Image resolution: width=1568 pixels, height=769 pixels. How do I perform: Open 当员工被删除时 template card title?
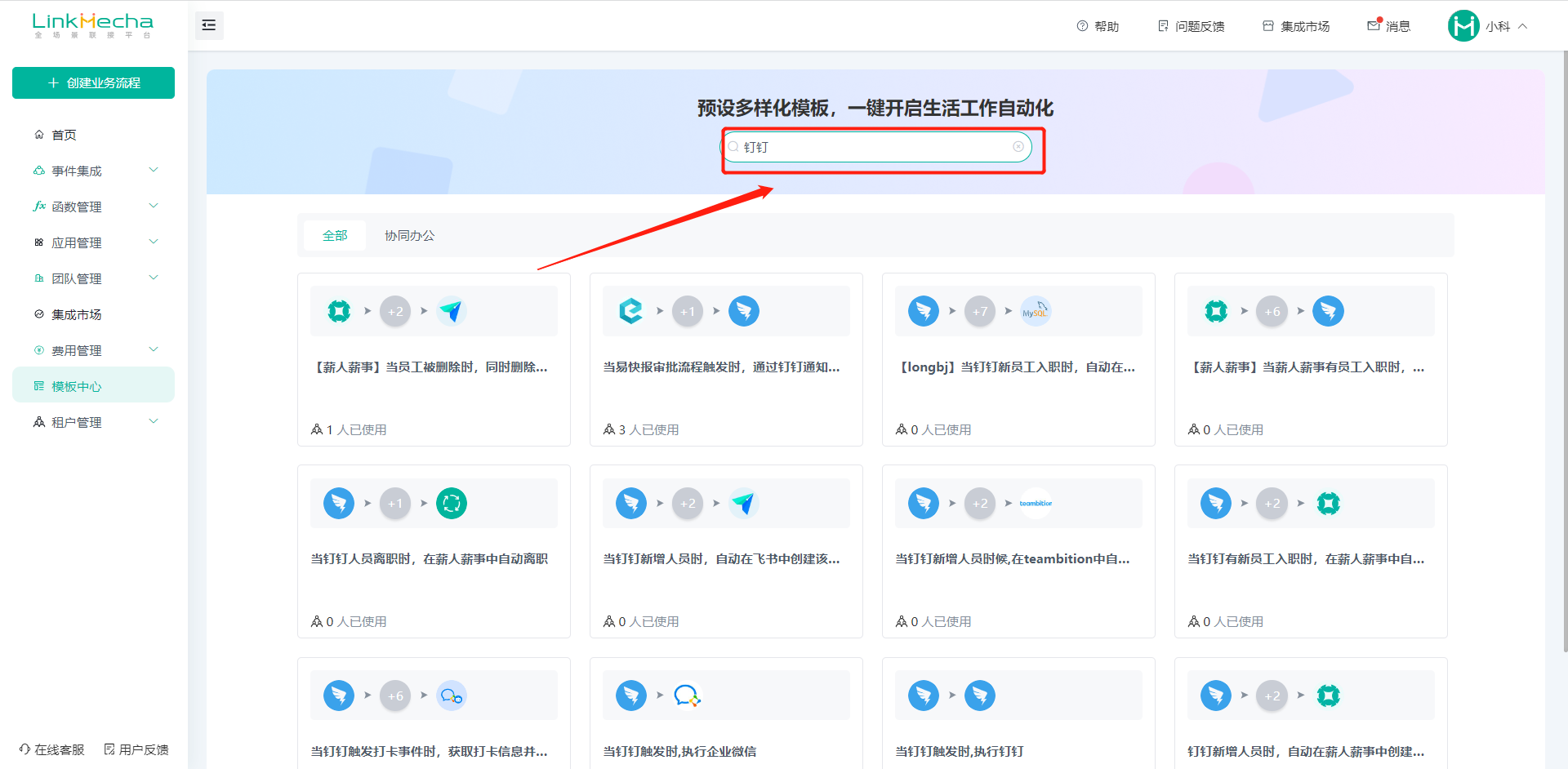pyautogui.click(x=430, y=367)
